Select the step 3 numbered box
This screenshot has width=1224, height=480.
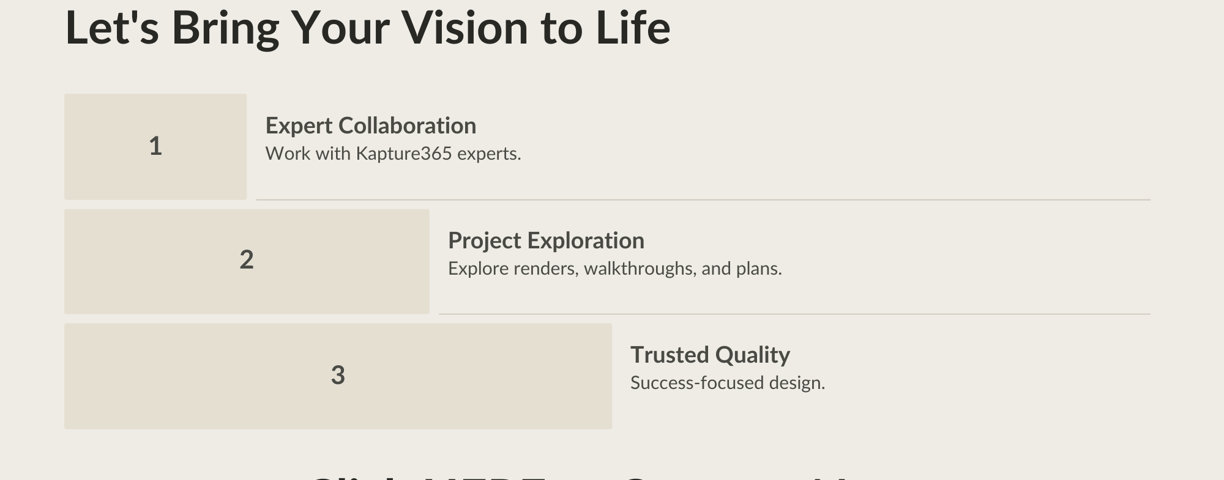[338, 376]
